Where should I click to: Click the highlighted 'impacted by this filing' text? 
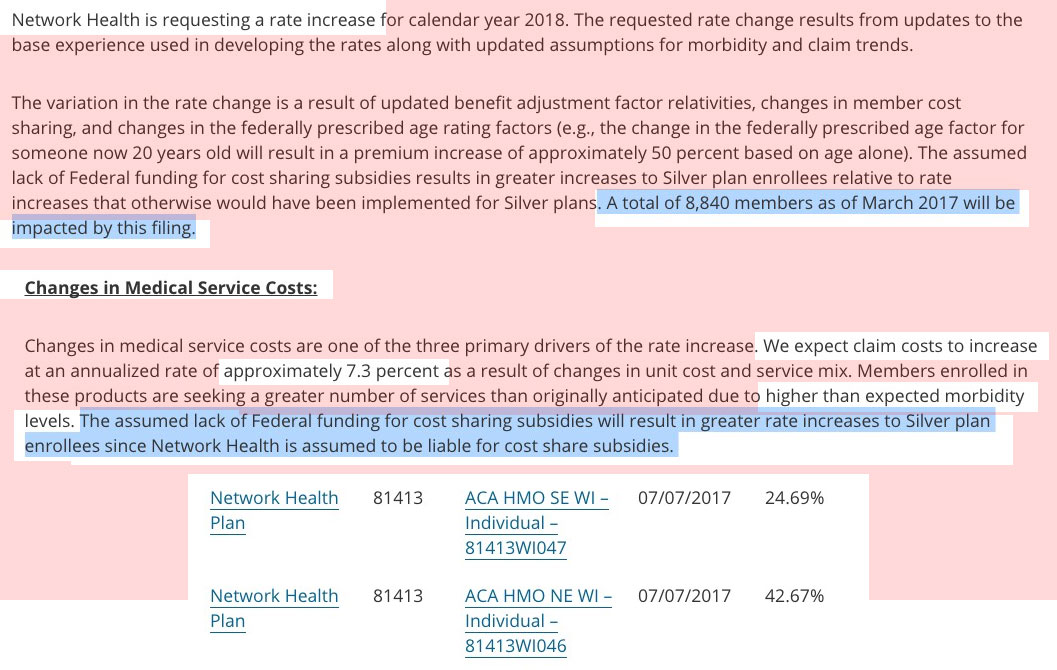coord(103,228)
